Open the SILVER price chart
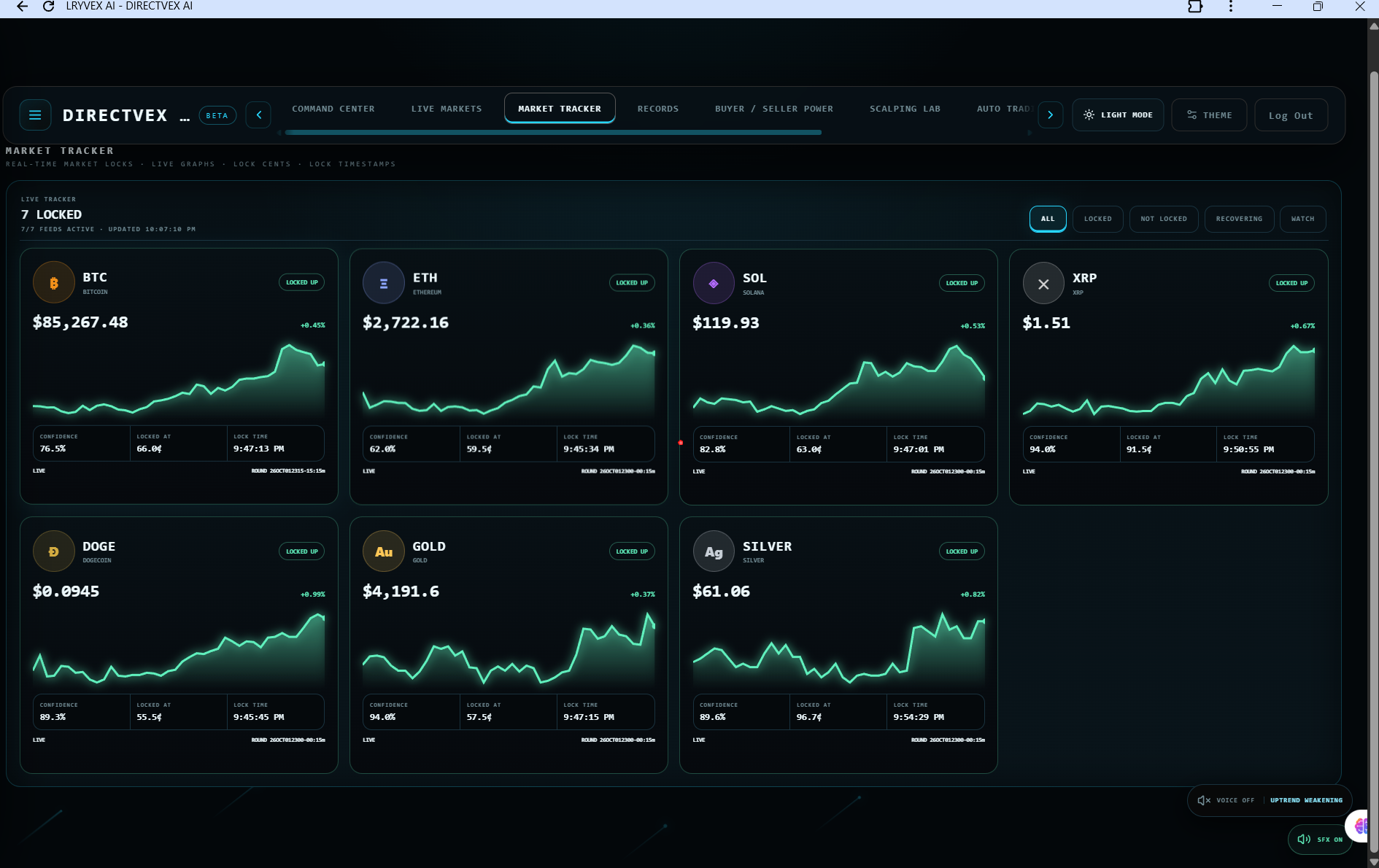Screen dimensions: 1379x868 (838, 648)
